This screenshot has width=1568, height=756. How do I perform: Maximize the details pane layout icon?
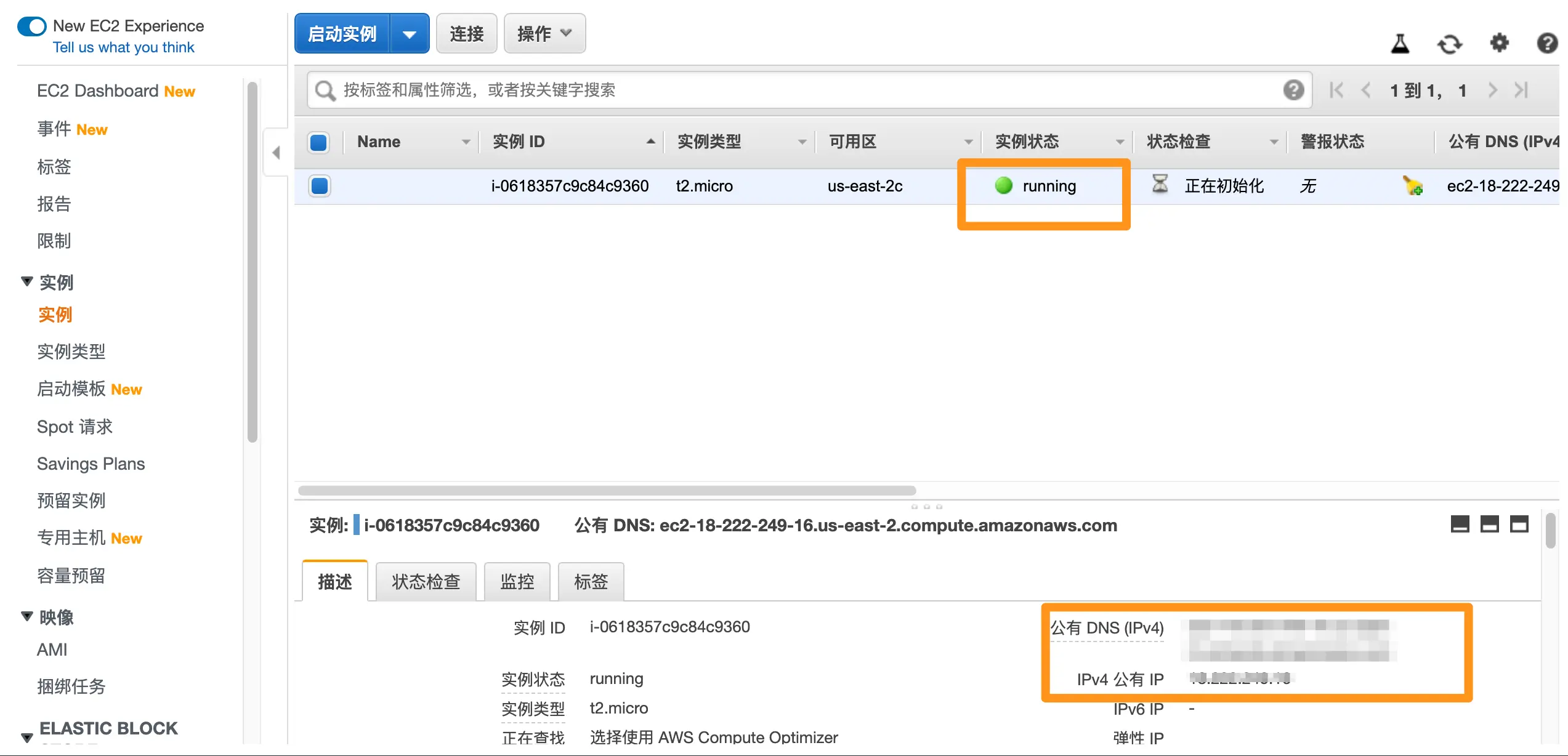pos(1519,525)
